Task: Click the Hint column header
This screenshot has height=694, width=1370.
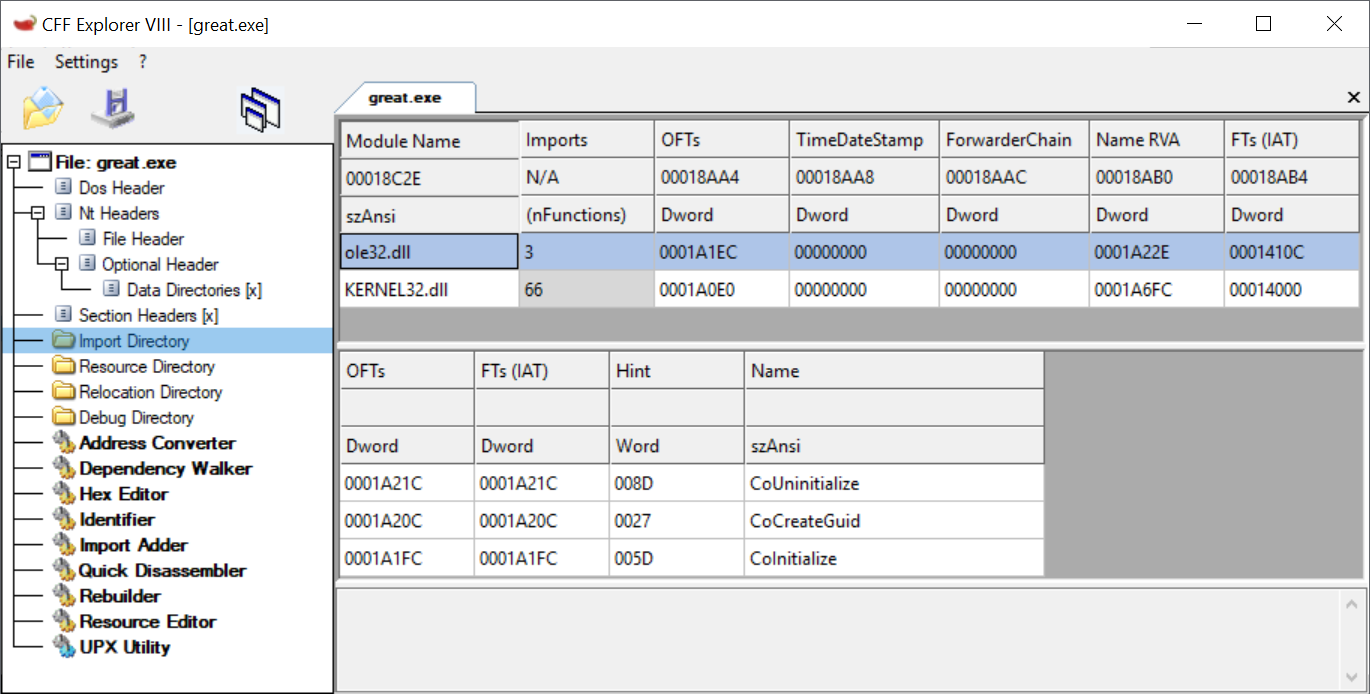Action: tap(676, 371)
